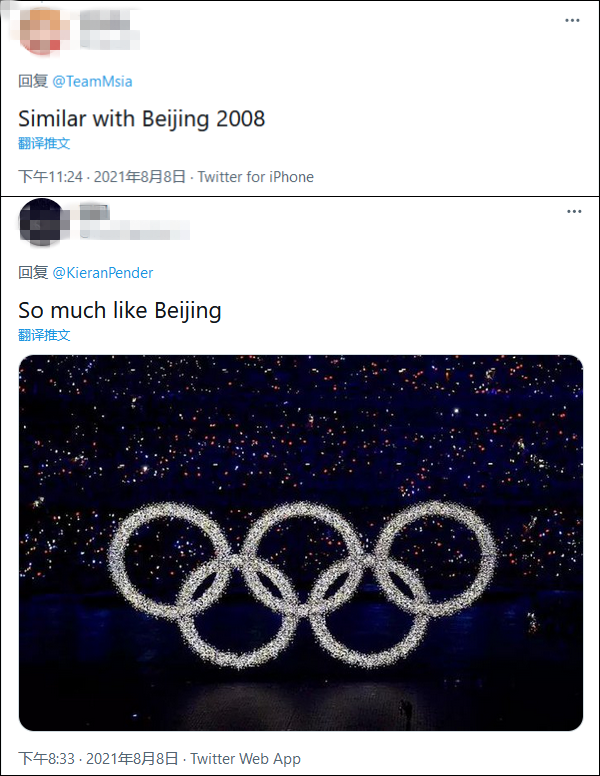
Task: Click the 回复 label before @KieranPender
Action: pos(33,272)
